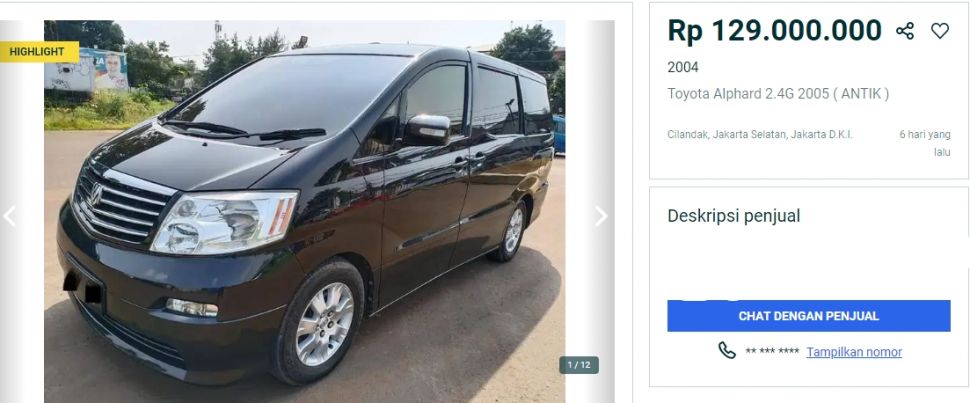970x403 pixels.
Task: Click the Tampilkan nomor link
Action: pyautogui.click(x=854, y=352)
